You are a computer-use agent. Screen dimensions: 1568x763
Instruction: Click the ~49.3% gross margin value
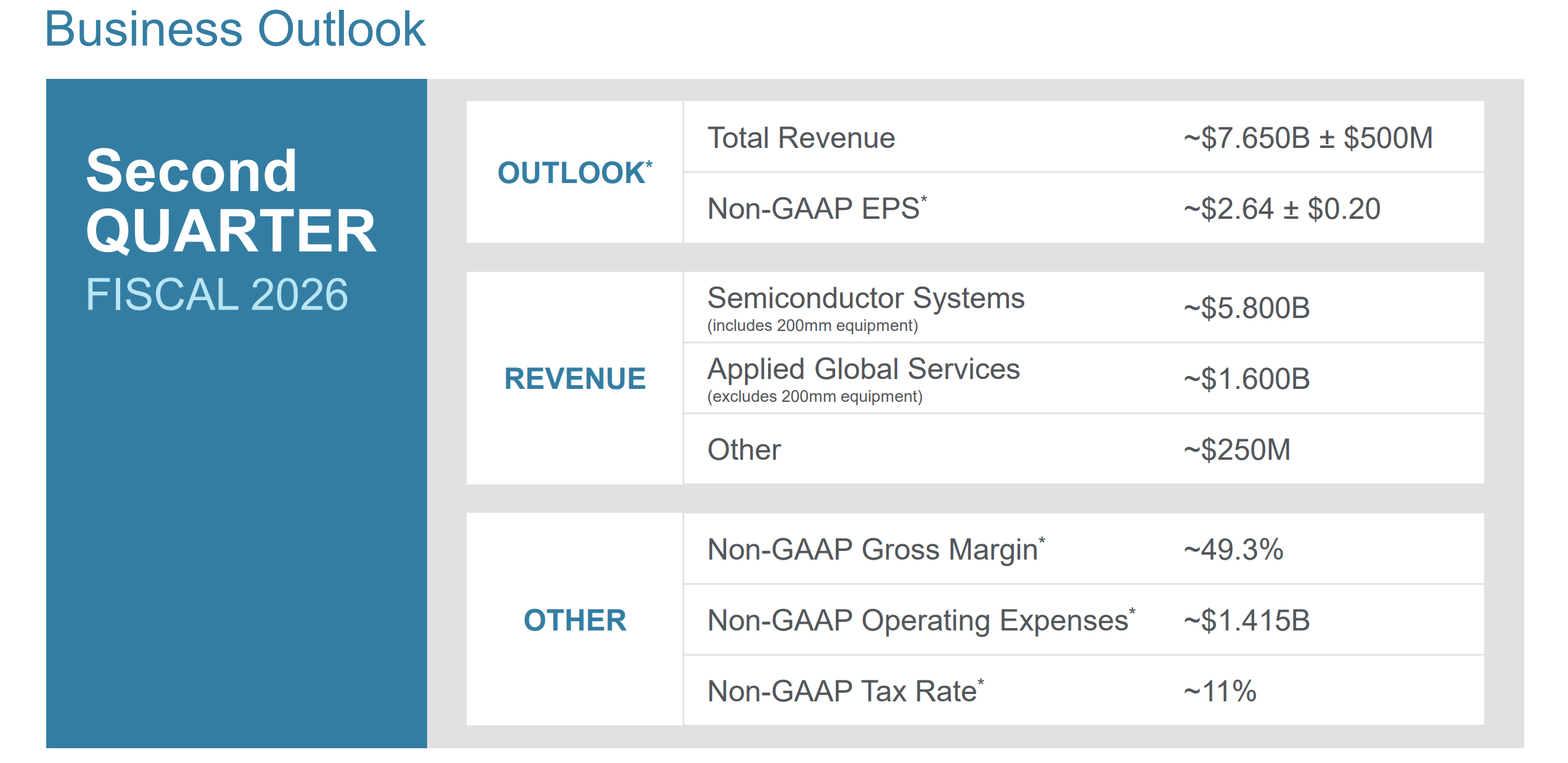click(1233, 549)
